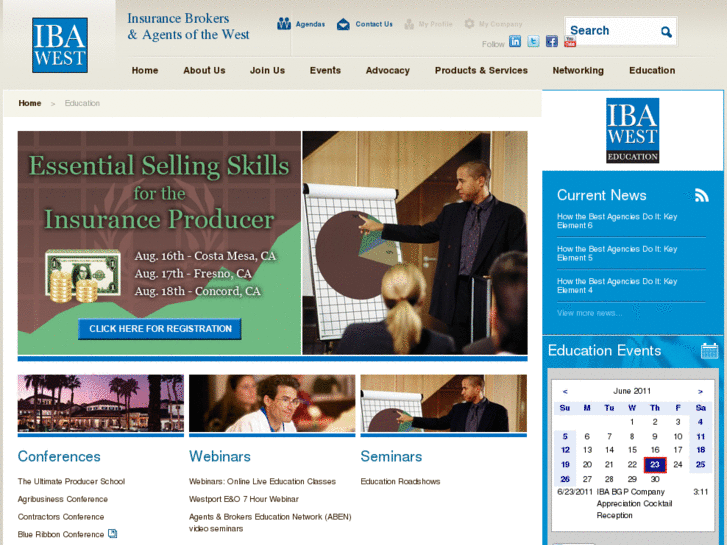This screenshot has height=545, width=727.
Task: Open the Current News RSS feed icon
Action: point(701,195)
